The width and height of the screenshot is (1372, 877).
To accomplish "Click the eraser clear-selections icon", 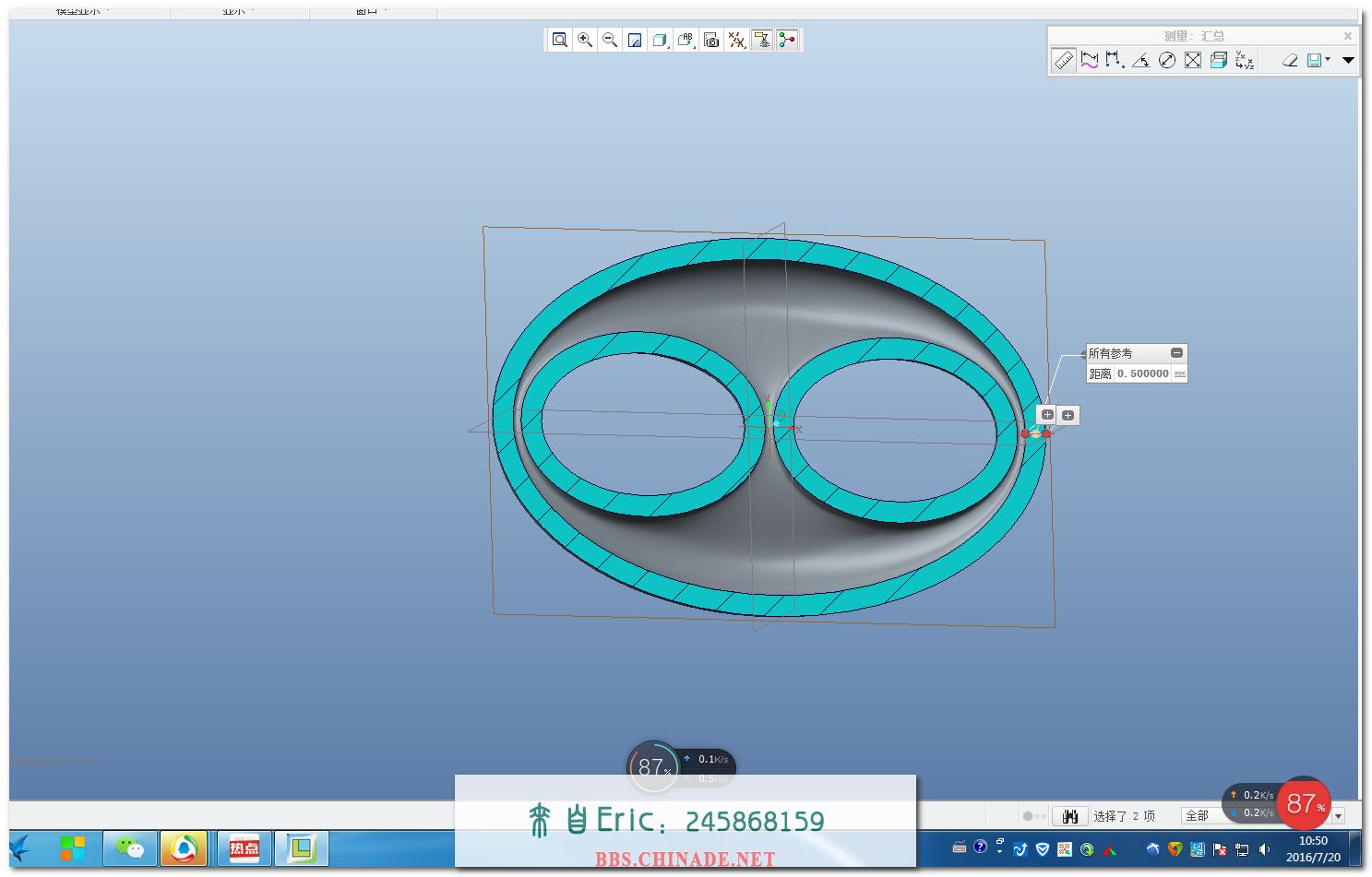I will pos(1290,60).
